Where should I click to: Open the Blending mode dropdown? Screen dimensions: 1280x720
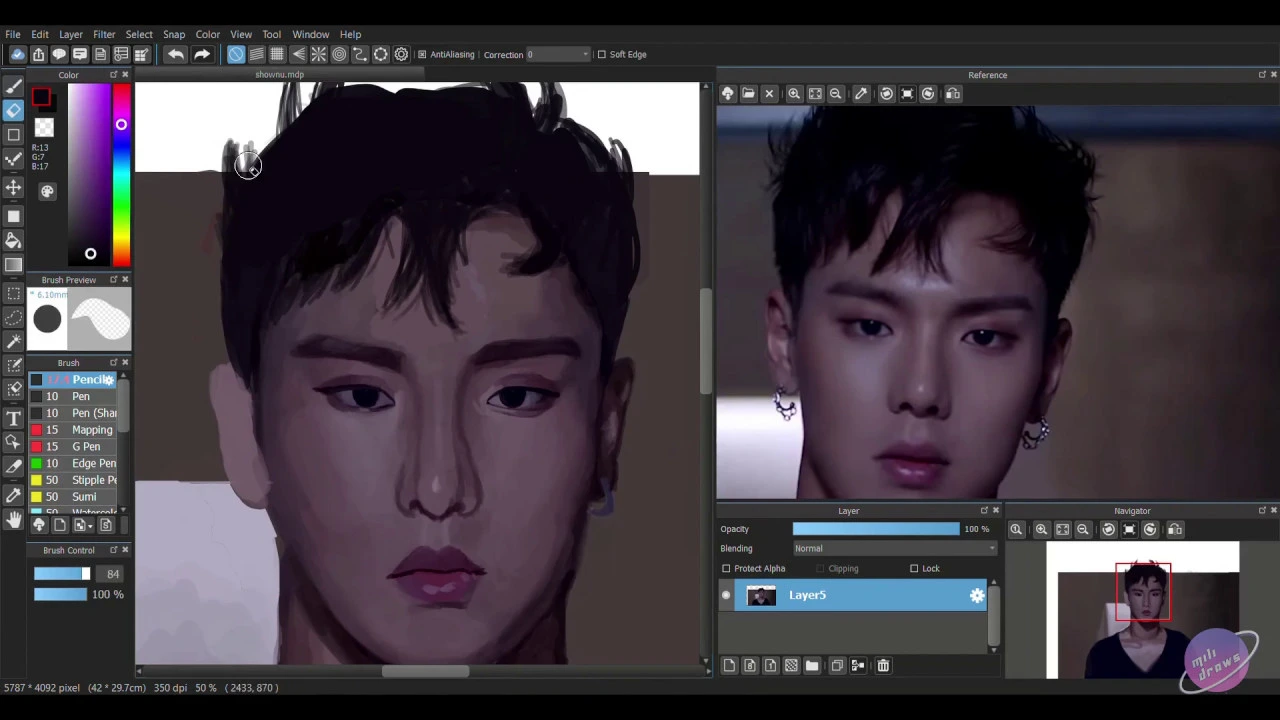pyautogui.click(x=895, y=548)
